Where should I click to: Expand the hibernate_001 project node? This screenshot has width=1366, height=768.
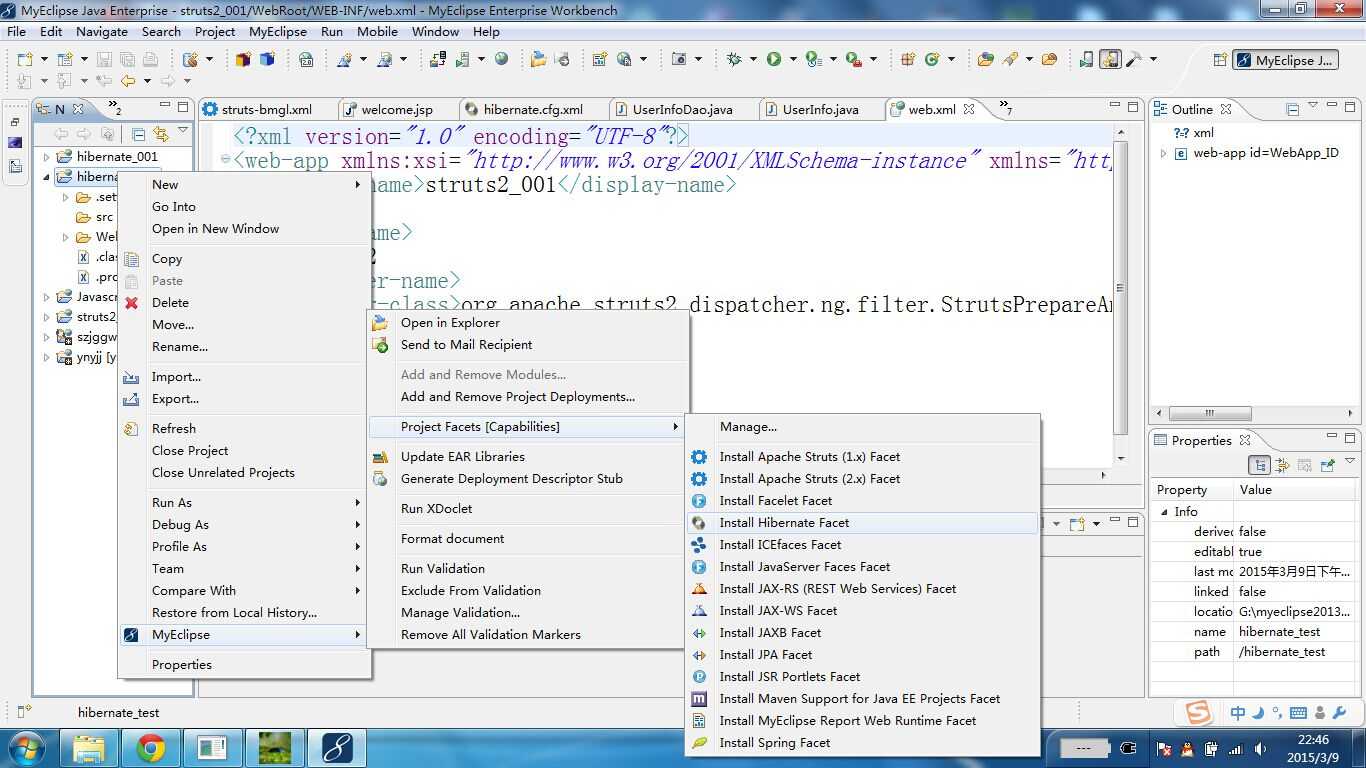click(46, 157)
